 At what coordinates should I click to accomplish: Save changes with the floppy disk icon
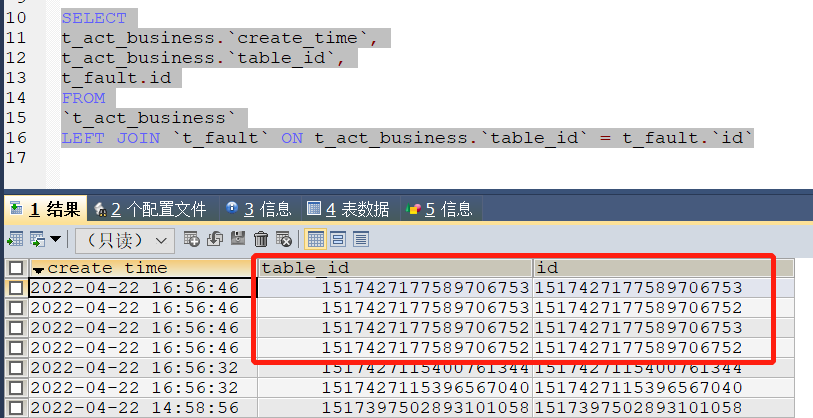pyautogui.click(x=238, y=239)
